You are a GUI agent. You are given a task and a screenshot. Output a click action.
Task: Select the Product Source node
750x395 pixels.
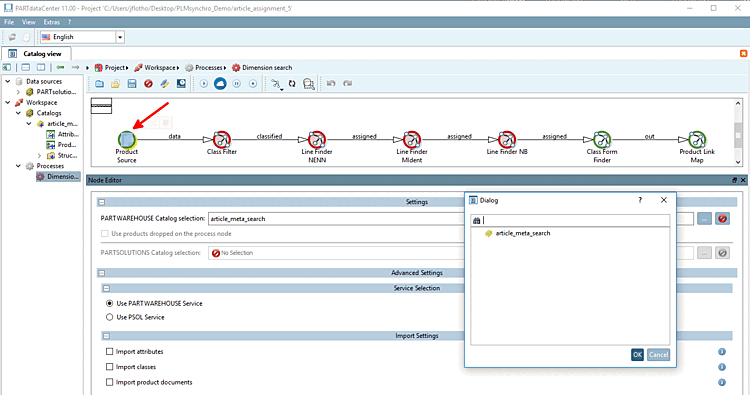coord(127,140)
